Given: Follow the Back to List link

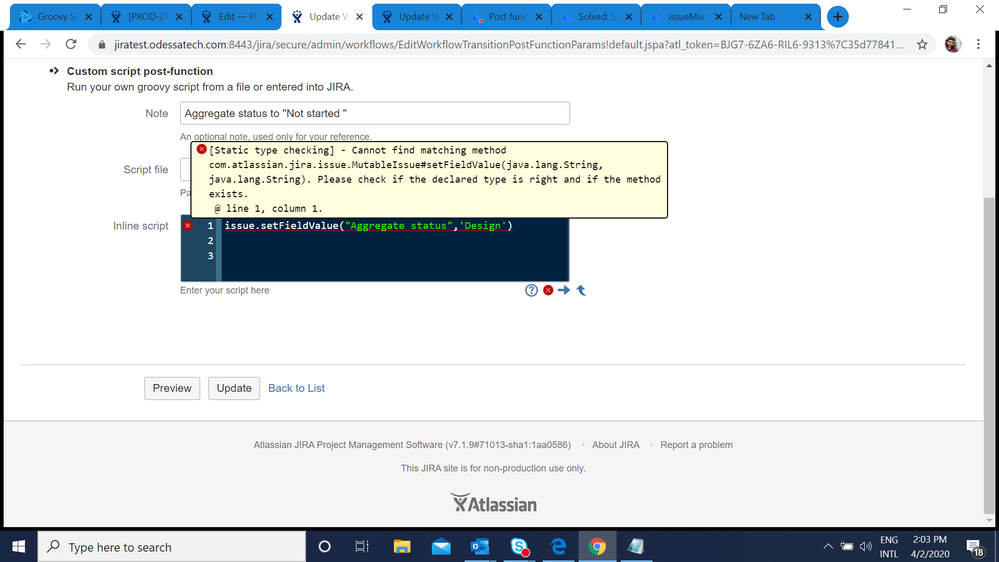Looking at the screenshot, I should coord(296,388).
